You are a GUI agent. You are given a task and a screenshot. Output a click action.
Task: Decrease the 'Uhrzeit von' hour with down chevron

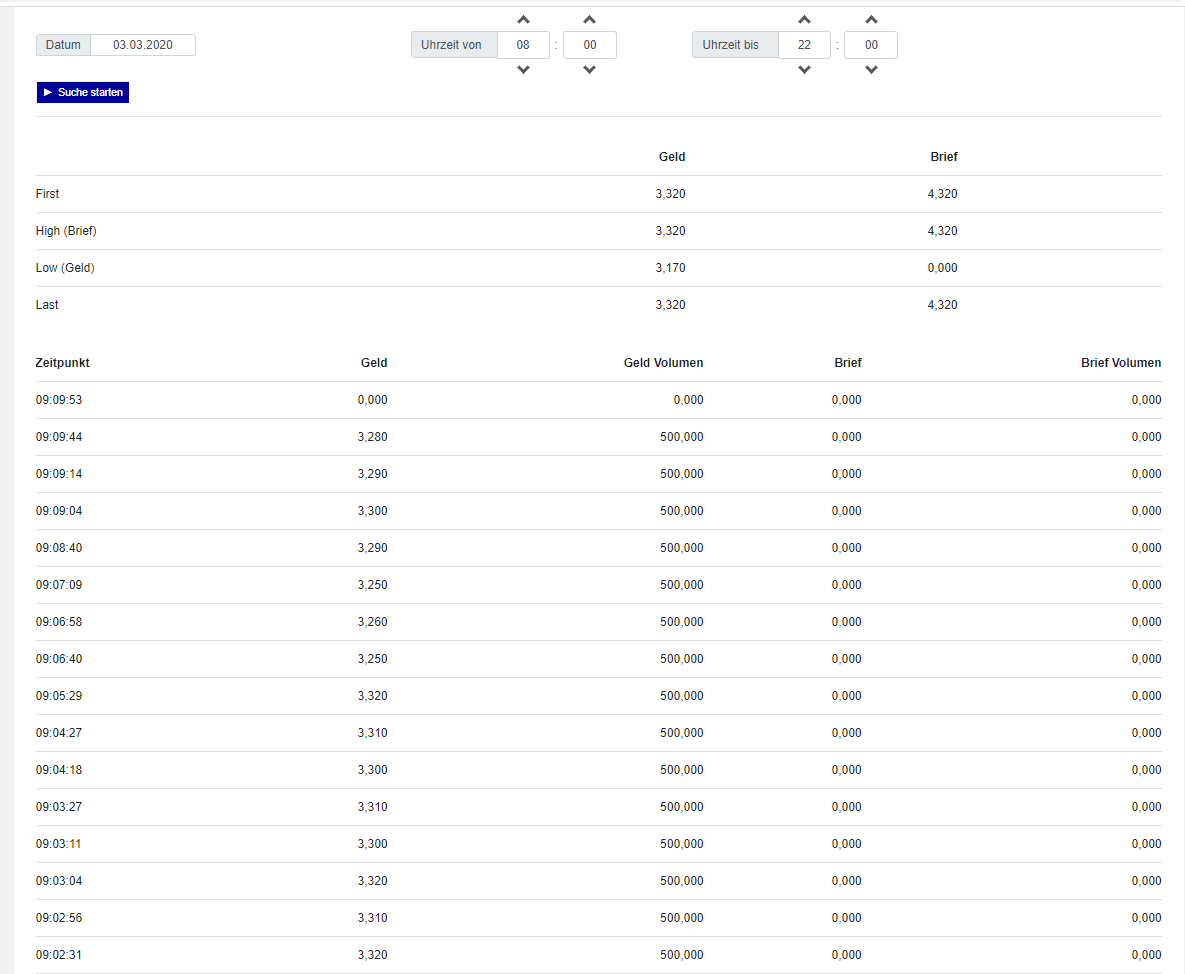click(x=523, y=70)
